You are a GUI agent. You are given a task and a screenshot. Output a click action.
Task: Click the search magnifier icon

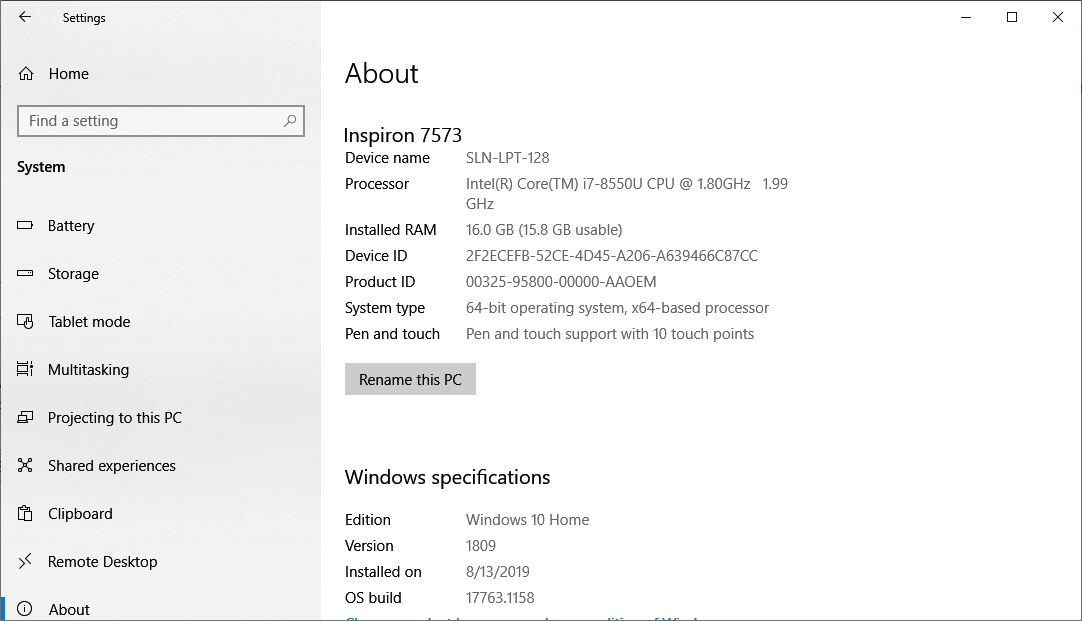point(290,121)
